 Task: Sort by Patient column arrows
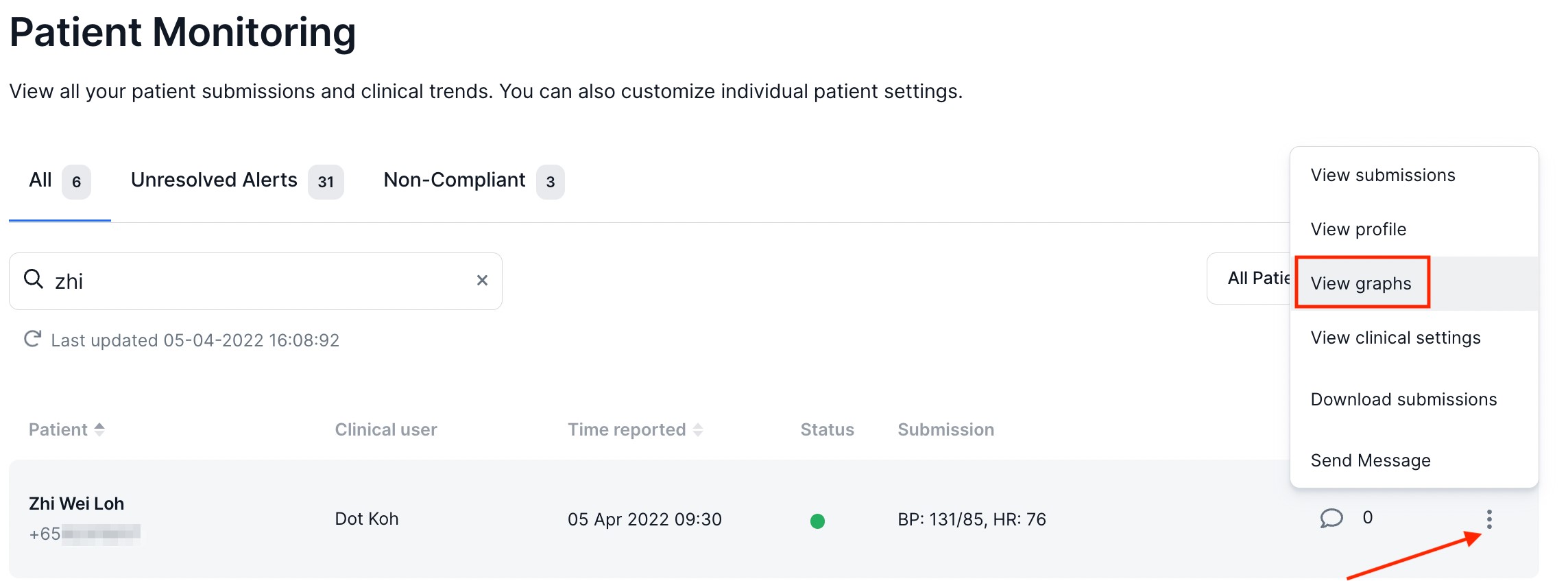point(99,429)
